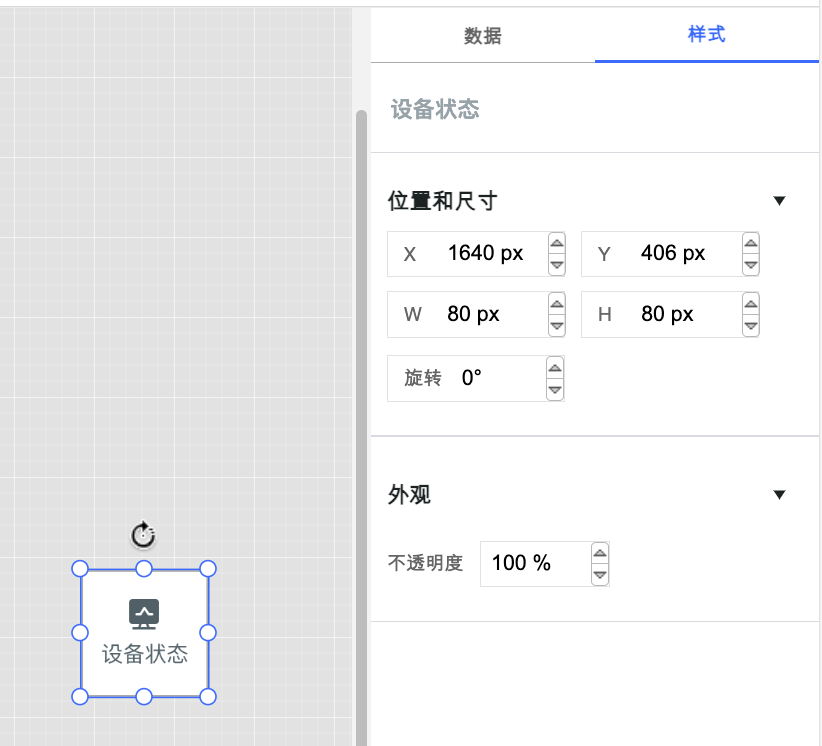Click the right-middle resize handle of widget

click(208, 633)
